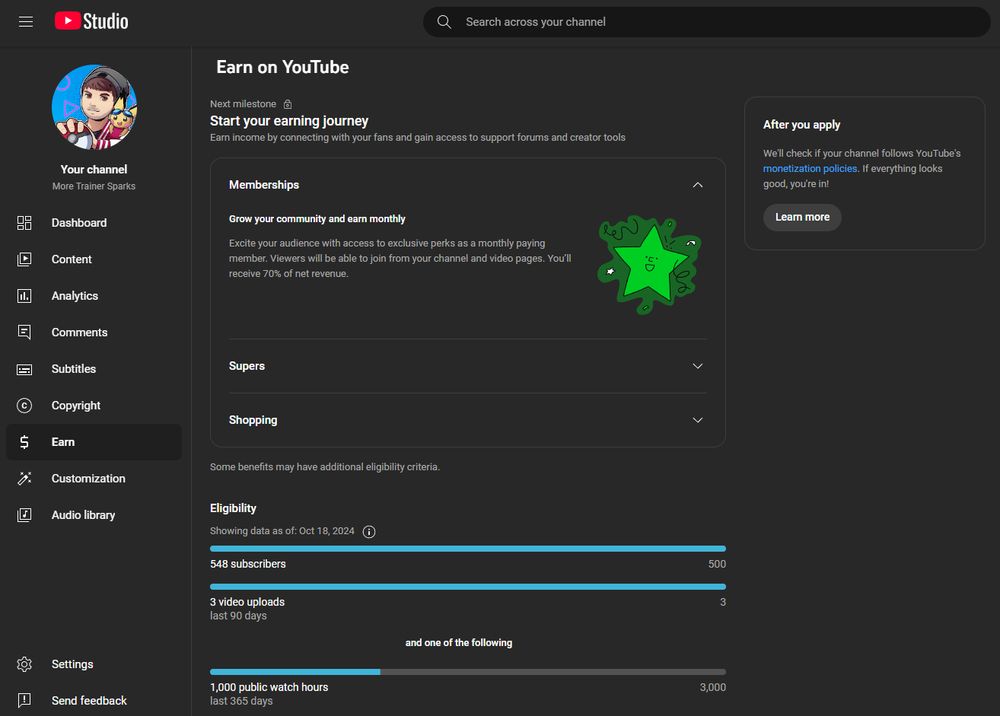Click the '548 subscribers' text
The height and width of the screenshot is (716, 1000).
click(x=248, y=564)
